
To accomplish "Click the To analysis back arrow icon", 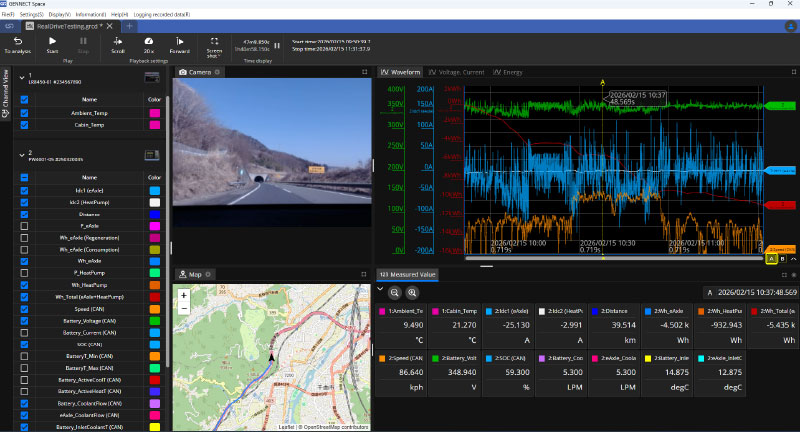I will click(x=17, y=40).
